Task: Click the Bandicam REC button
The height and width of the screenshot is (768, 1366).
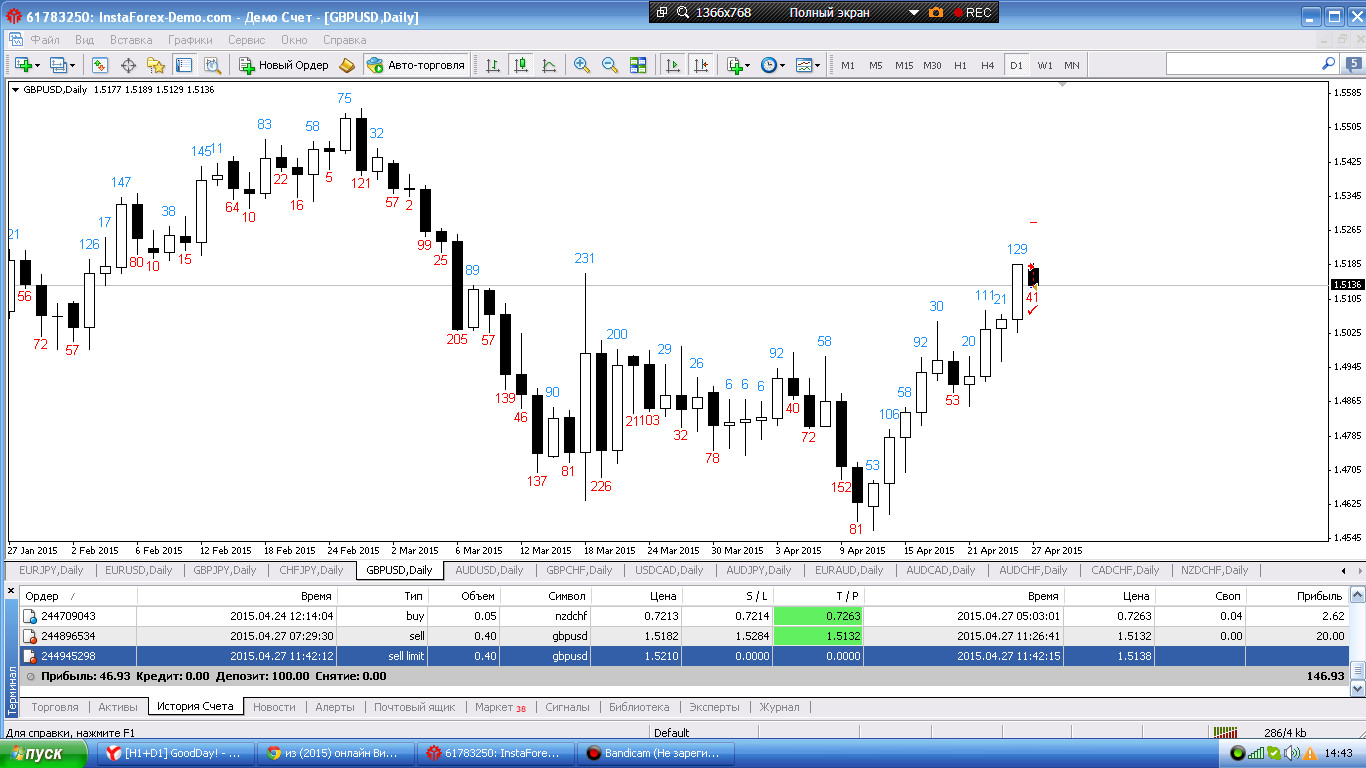Action: click(972, 13)
